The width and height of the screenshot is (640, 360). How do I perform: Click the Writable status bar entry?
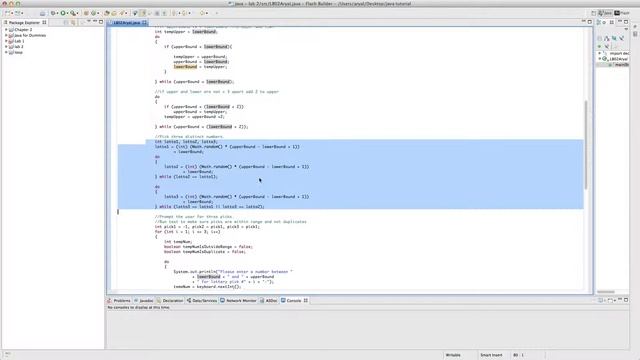point(453,355)
